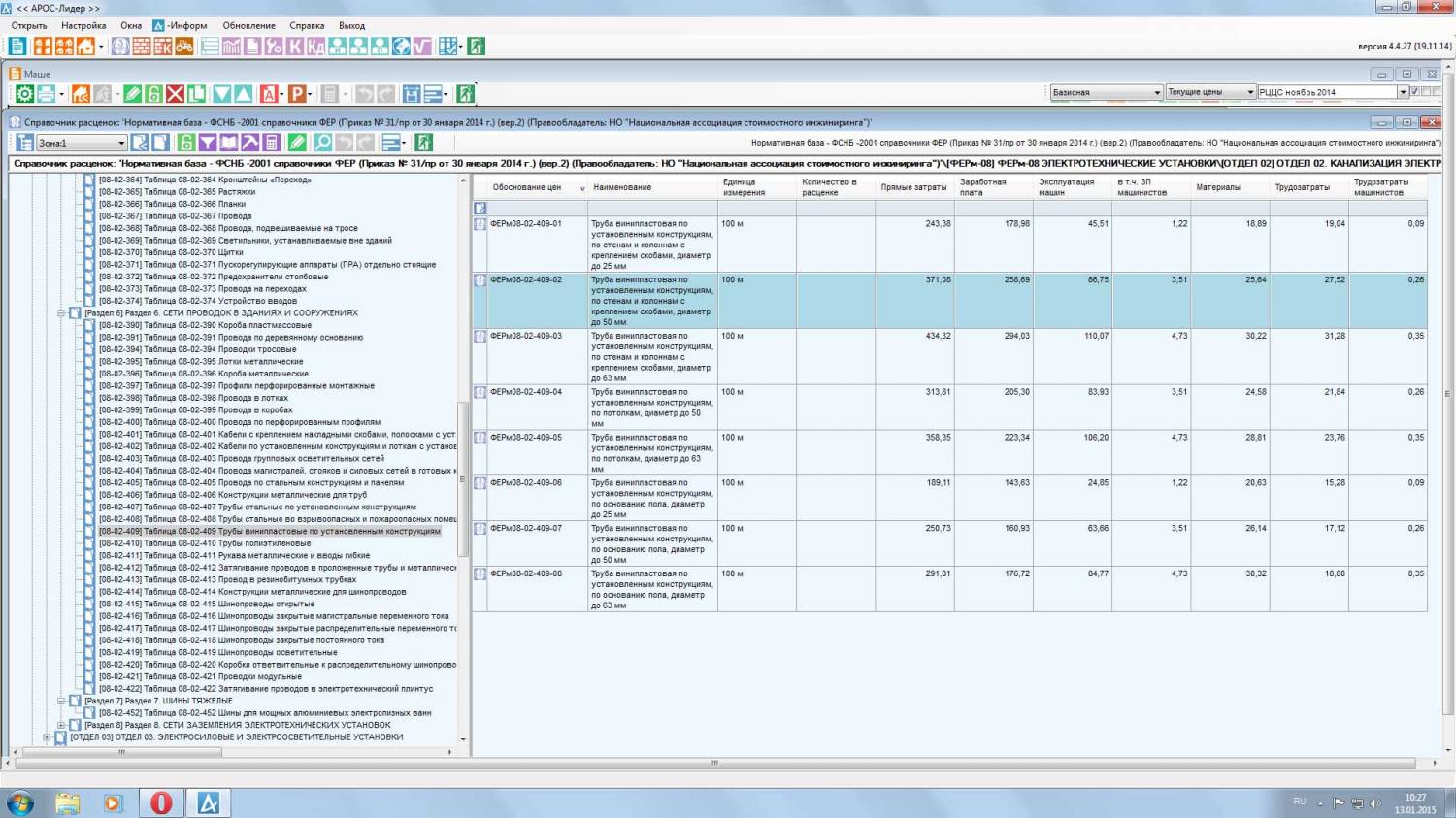The width and height of the screenshot is (1456, 818).
Task: Collapse Раздел 7 ШИНЫ ТЯЖЕЛЫЕ tree node
Action: pos(61,701)
